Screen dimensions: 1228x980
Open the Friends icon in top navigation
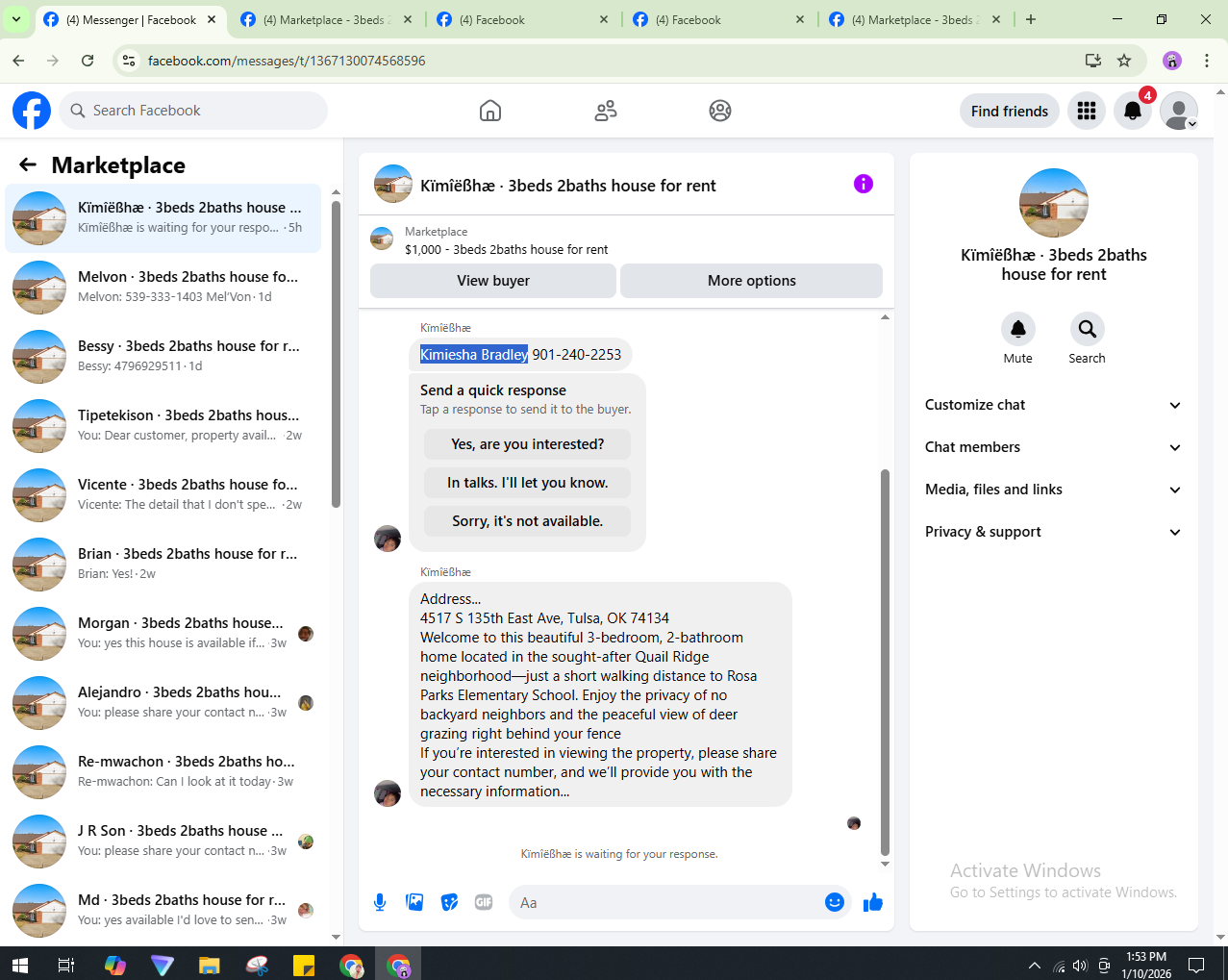606,111
